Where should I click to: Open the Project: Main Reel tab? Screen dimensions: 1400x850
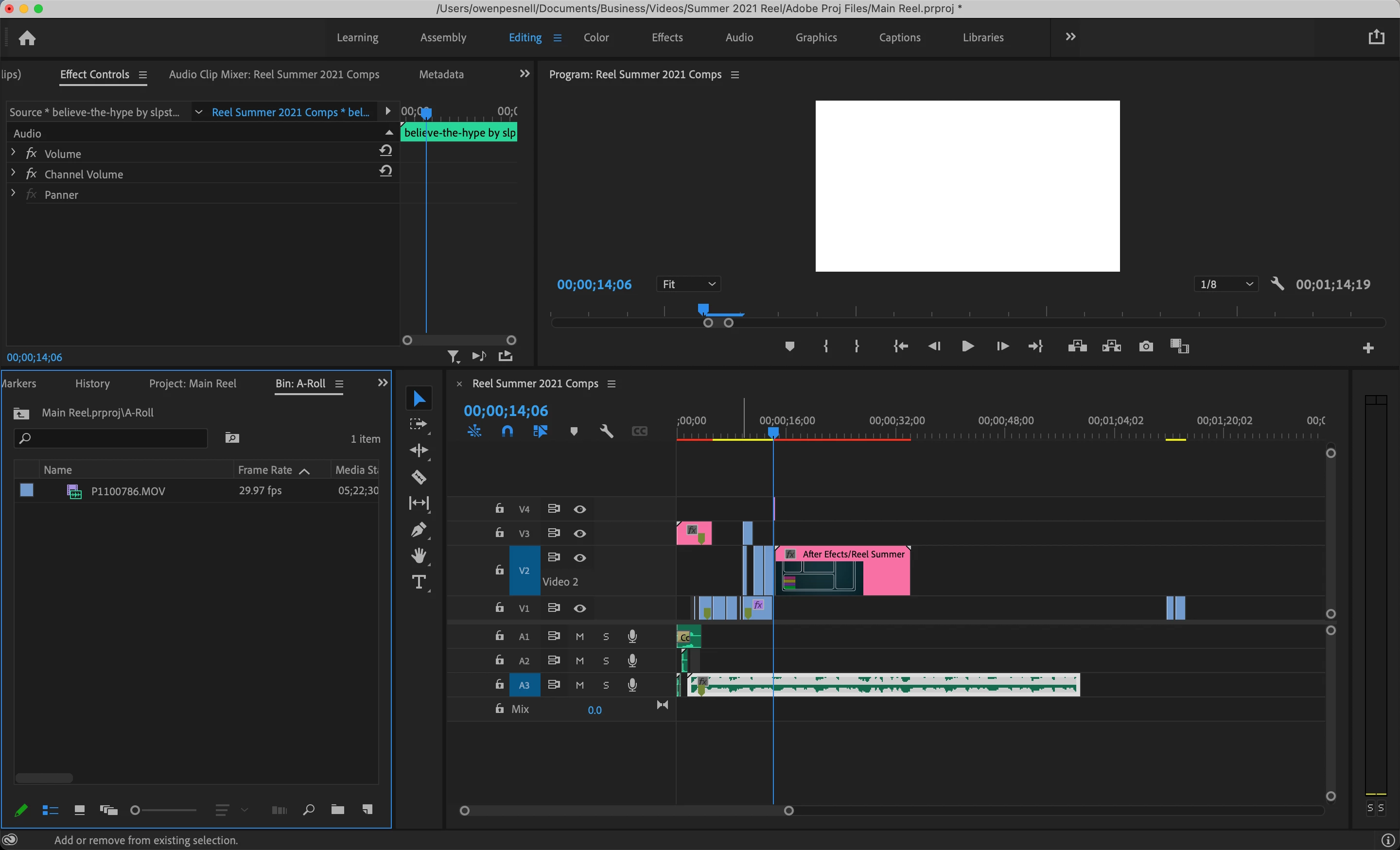click(x=192, y=383)
